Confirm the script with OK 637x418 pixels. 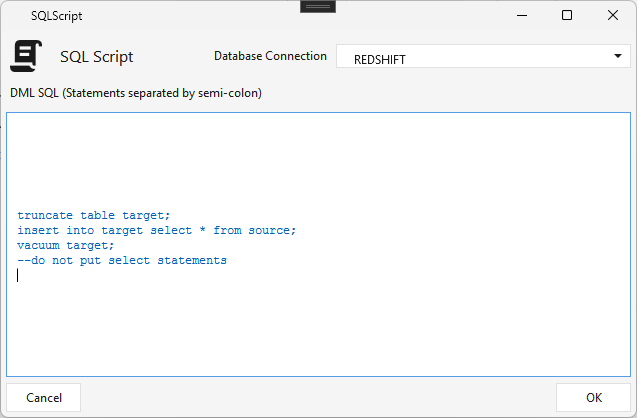coord(593,397)
